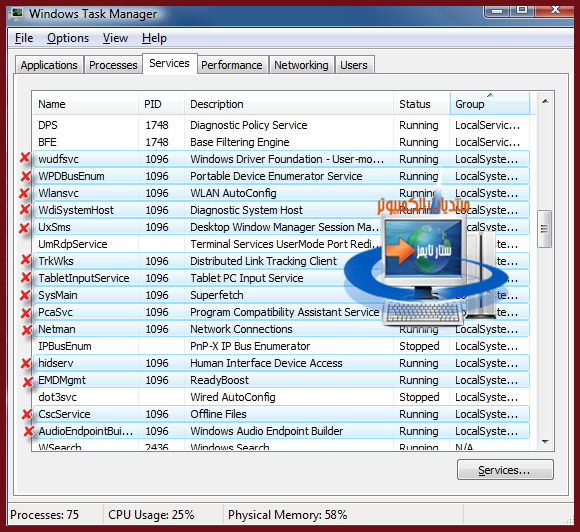
Task: Click the vertical scrollbar thumb
Action: pyautogui.click(x=544, y=229)
